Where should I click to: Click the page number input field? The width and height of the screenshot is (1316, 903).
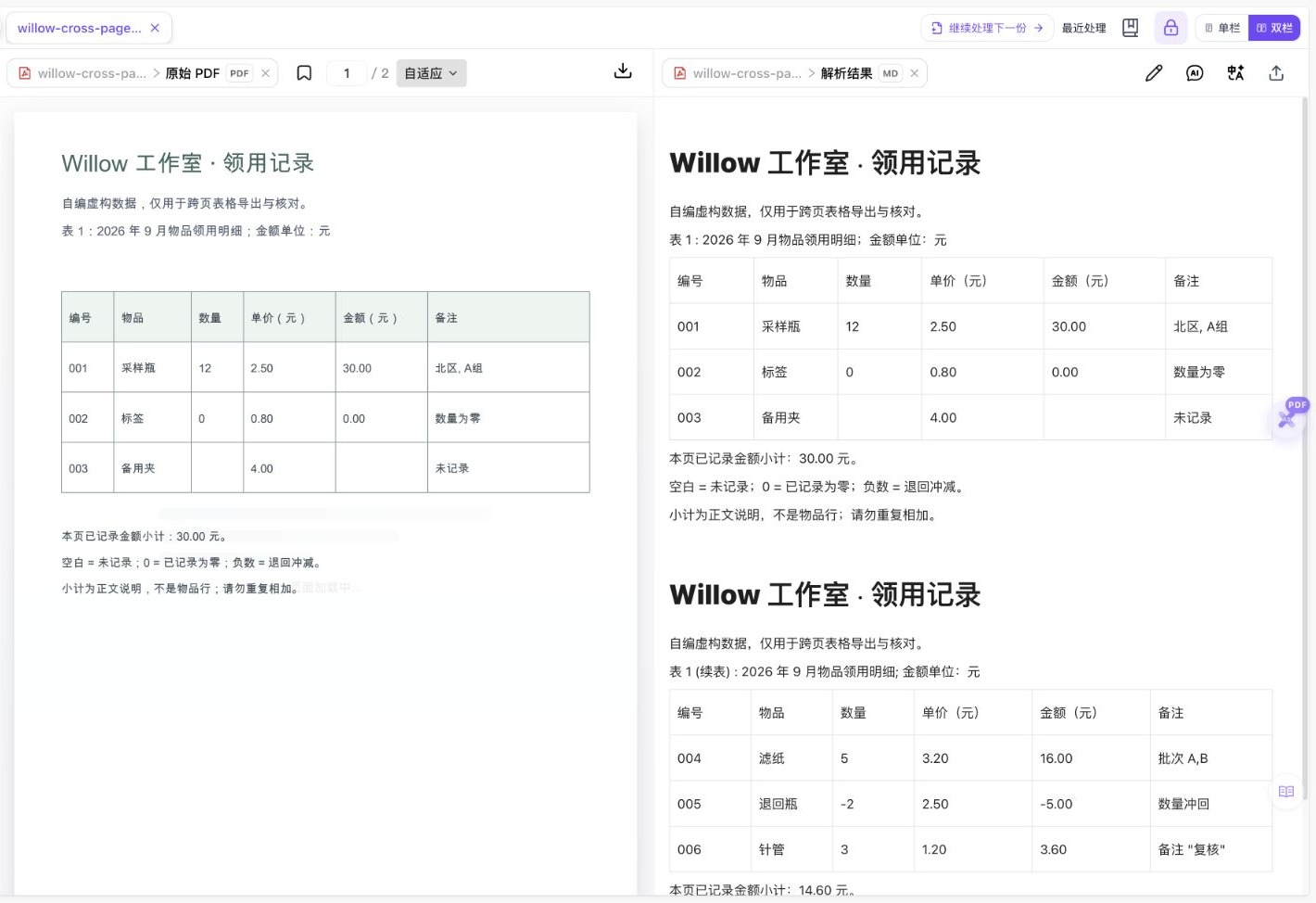coord(347,73)
